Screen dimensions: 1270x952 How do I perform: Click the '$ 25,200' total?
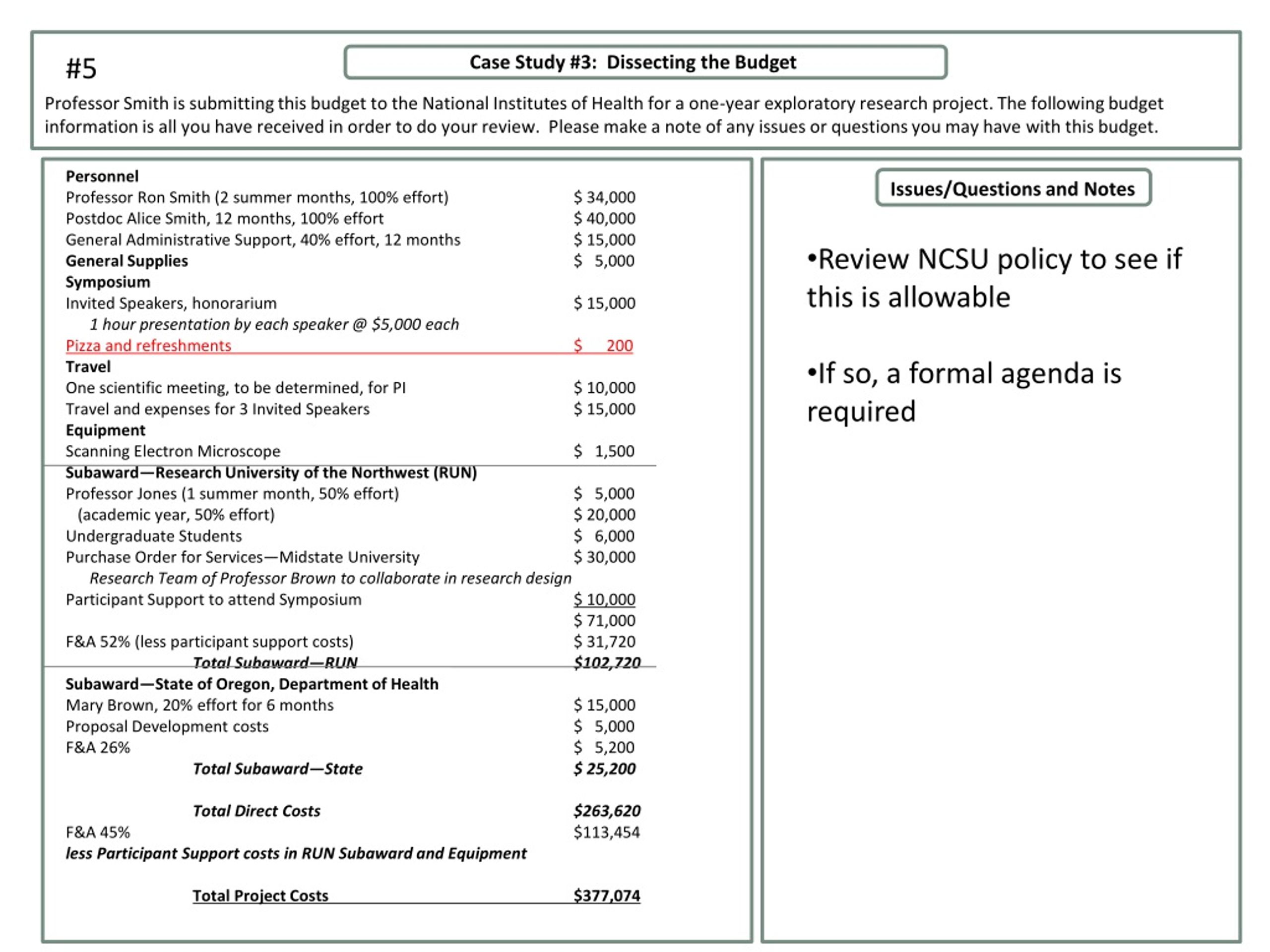[605, 769]
